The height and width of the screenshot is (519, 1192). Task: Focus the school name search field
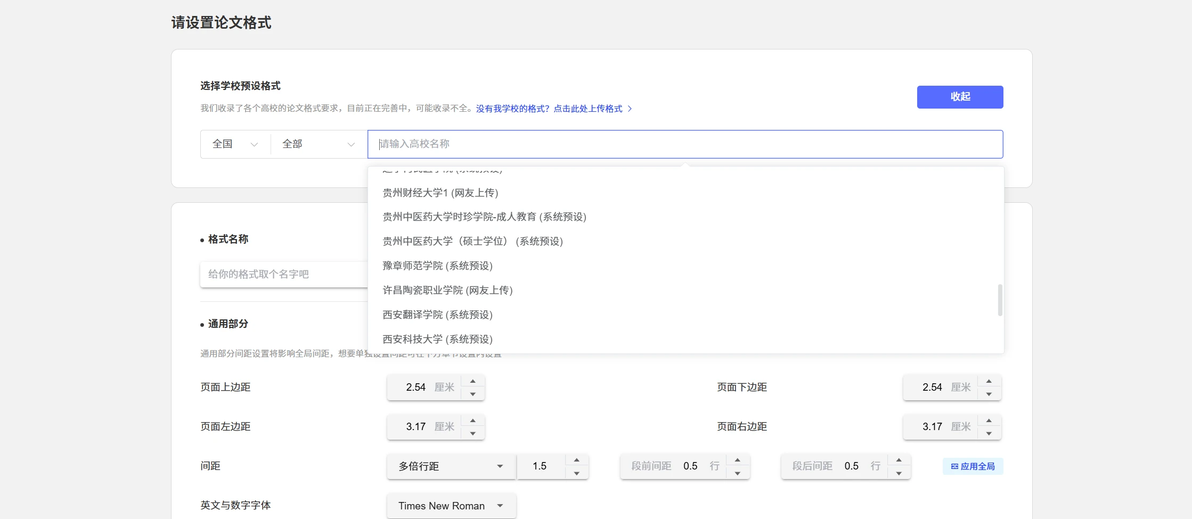point(685,144)
